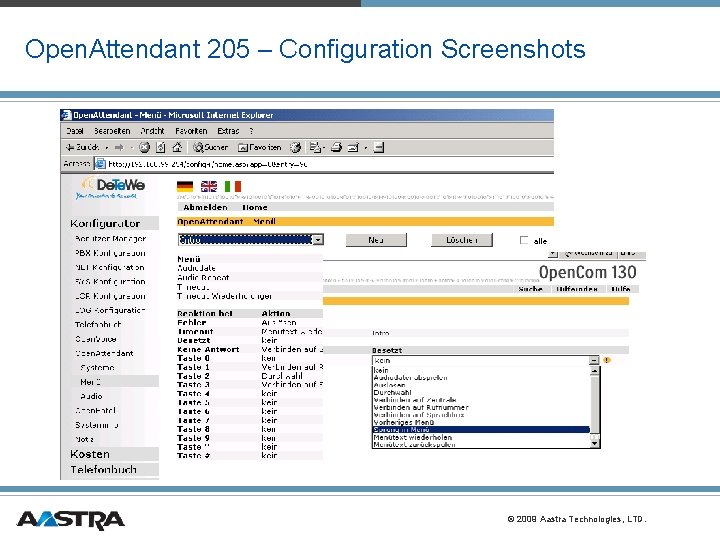The image size is (720, 540).
Task: Open LCR Konfiguration in sidebar
Action: 110,296
